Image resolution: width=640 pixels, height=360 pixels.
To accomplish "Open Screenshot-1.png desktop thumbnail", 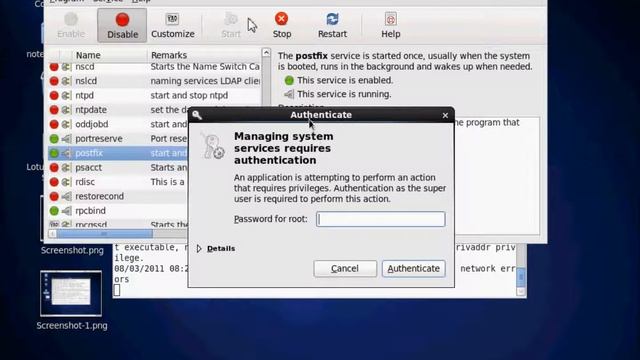I will (x=71, y=293).
